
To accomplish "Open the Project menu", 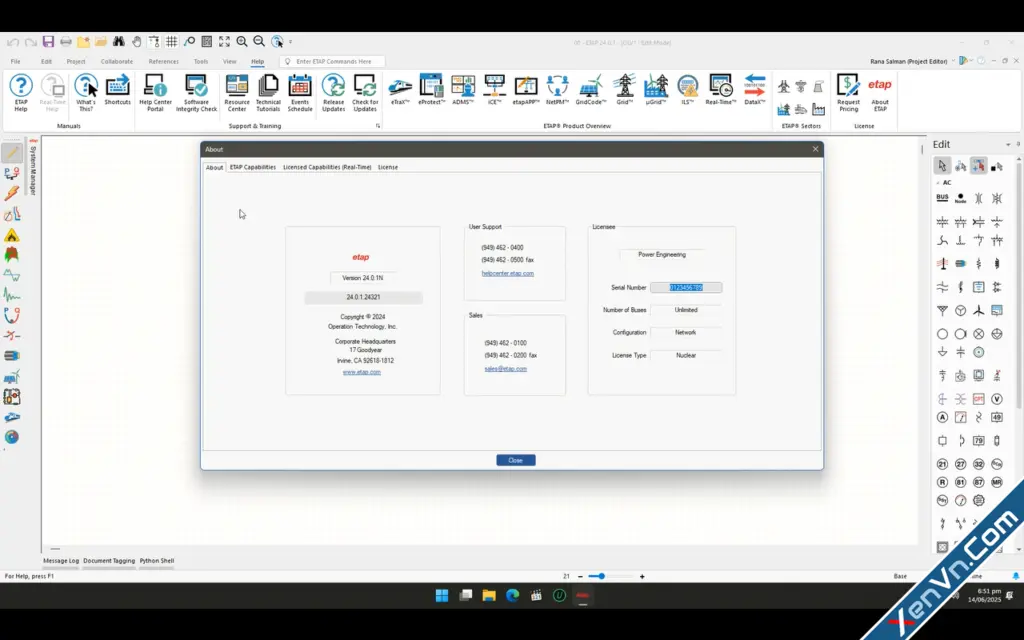I will [x=76, y=61].
